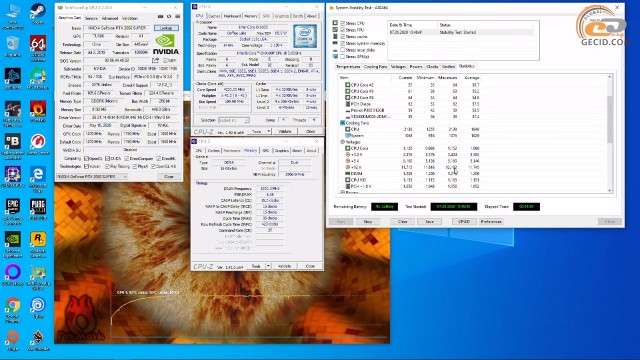This screenshot has width=640, height=360.
Task: Enable Stress local disks checkbox
Action: point(342,50)
